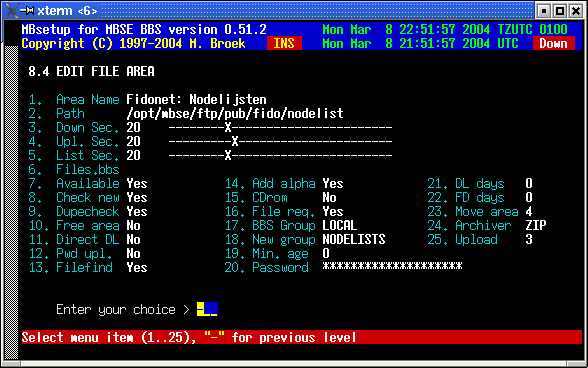
Task: Click the UTC time display
Action: tap(420, 44)
